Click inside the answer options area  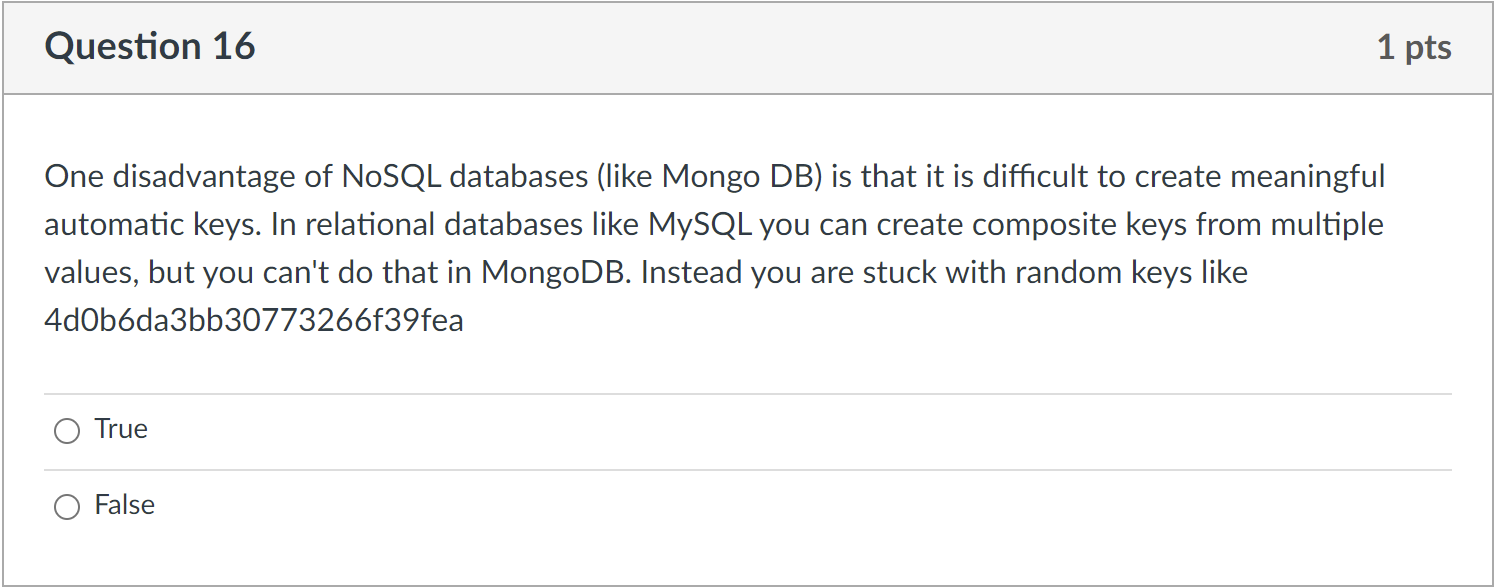click(400, 465)
